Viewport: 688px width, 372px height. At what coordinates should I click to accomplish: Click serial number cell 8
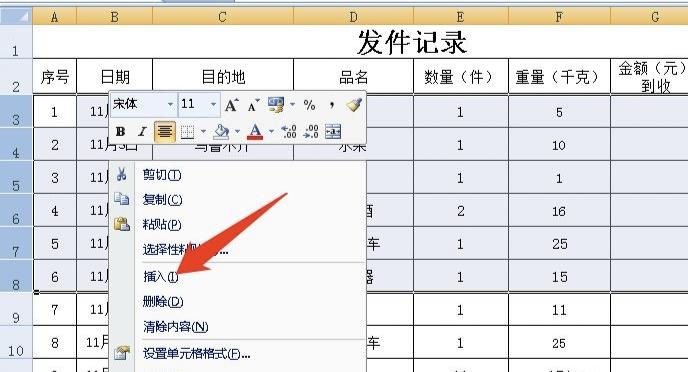(54, 343)
